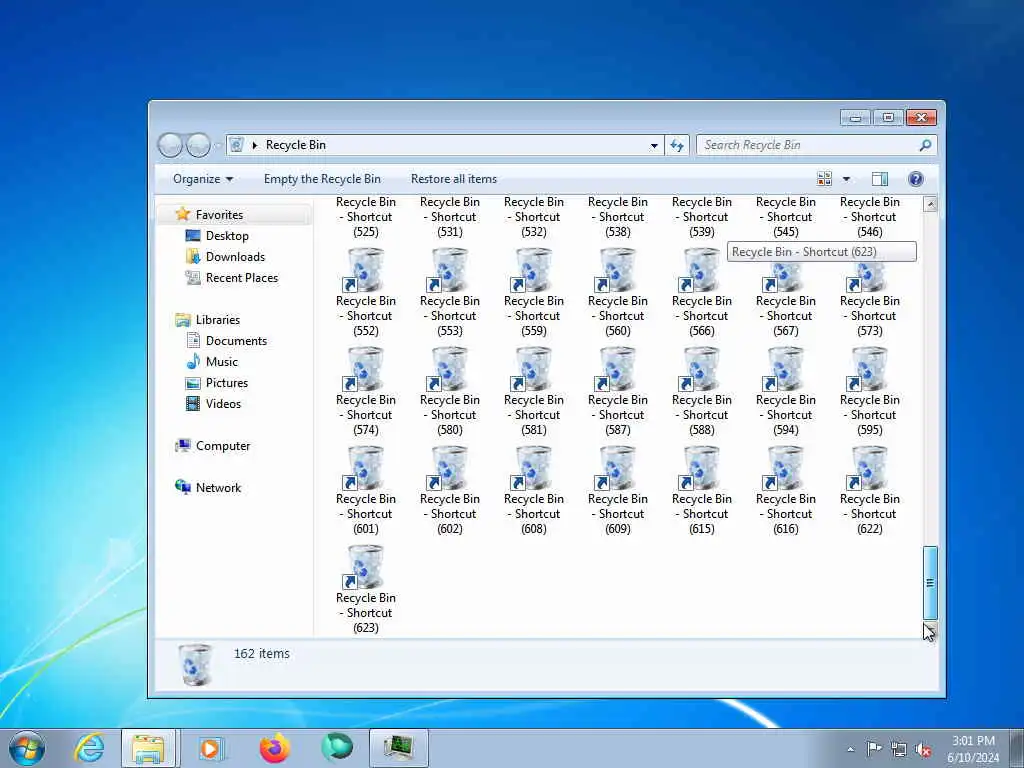Click the Change your view icon

click(x=824, y=179)
